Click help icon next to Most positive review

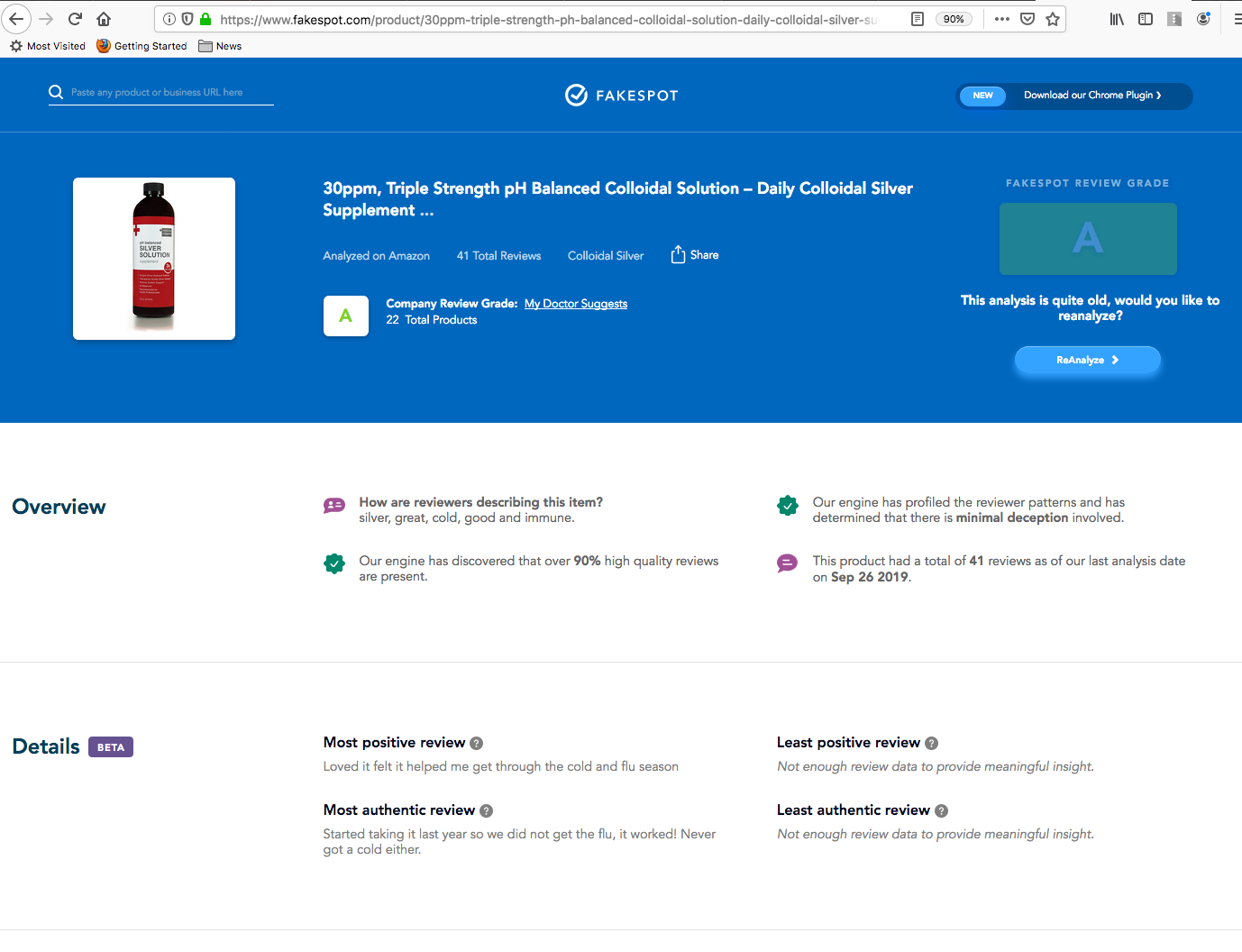pos(477,744)
